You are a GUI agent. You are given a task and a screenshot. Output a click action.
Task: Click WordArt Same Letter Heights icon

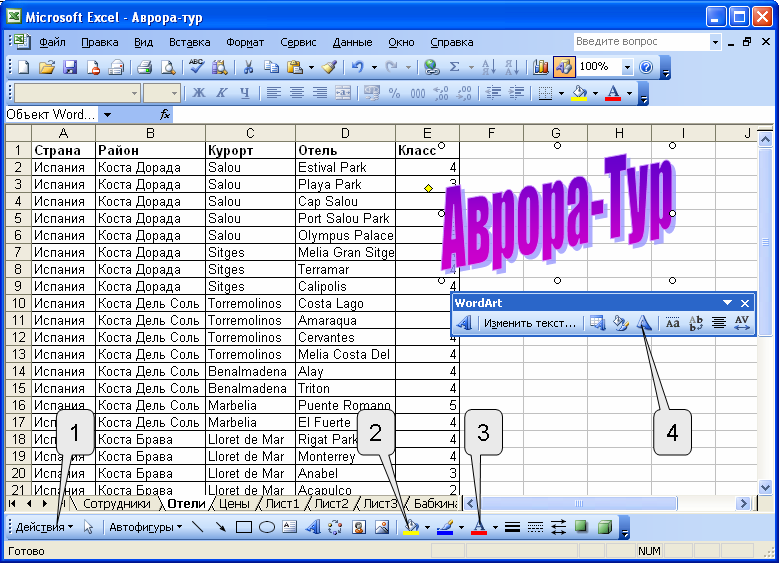click(x=672, y=323)
